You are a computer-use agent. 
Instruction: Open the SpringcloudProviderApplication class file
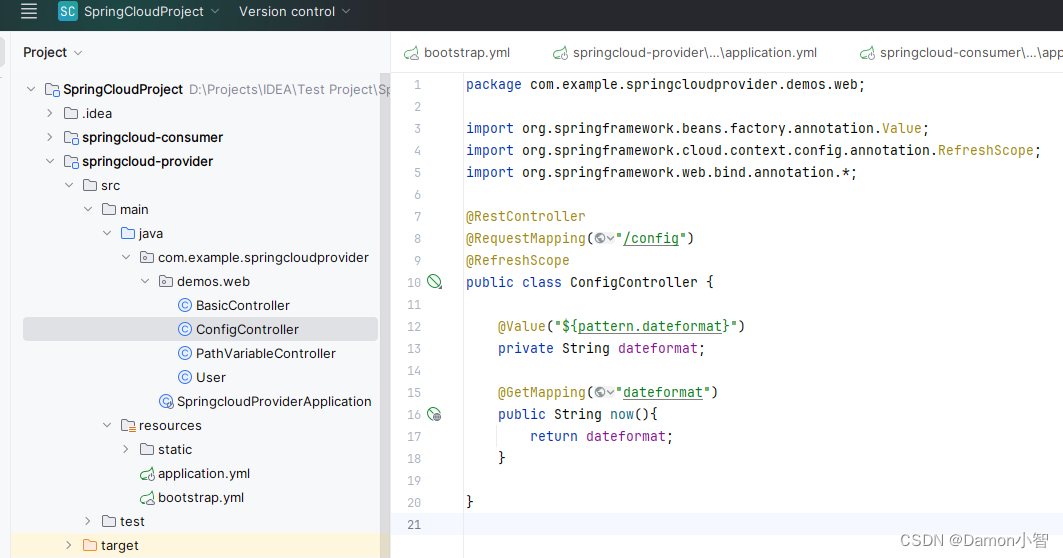(273, 401)
